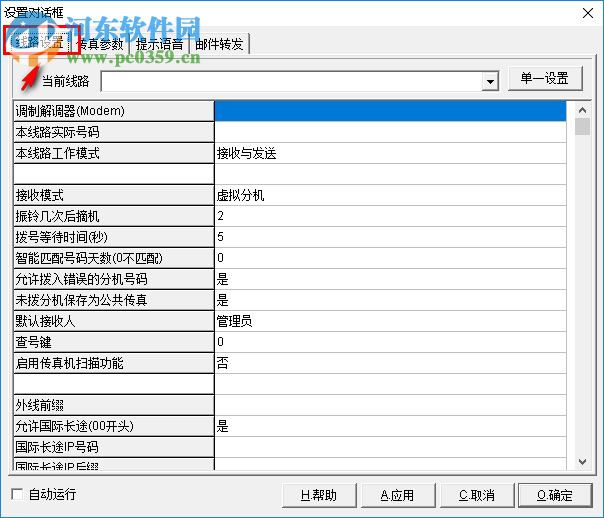Click the 未拨分机保存为公共传真 value 是
This screenshot has height=518, width=604.
(390, 300)
